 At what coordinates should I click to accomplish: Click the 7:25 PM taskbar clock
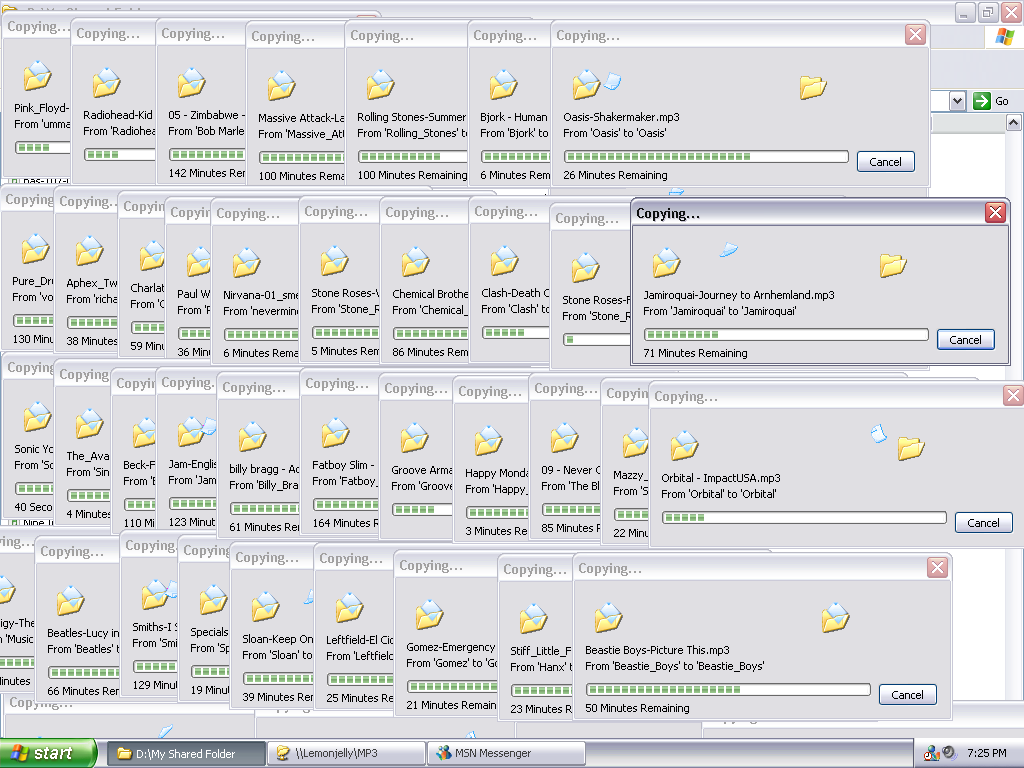[987, 753]
